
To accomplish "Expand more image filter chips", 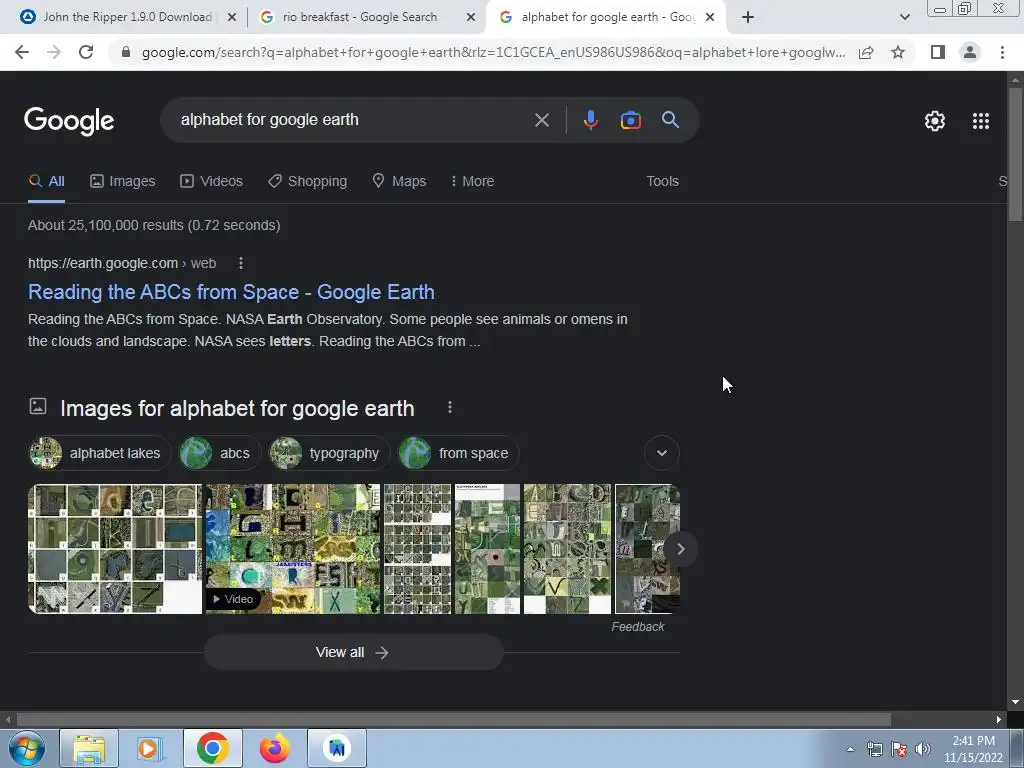I will 662,453.
